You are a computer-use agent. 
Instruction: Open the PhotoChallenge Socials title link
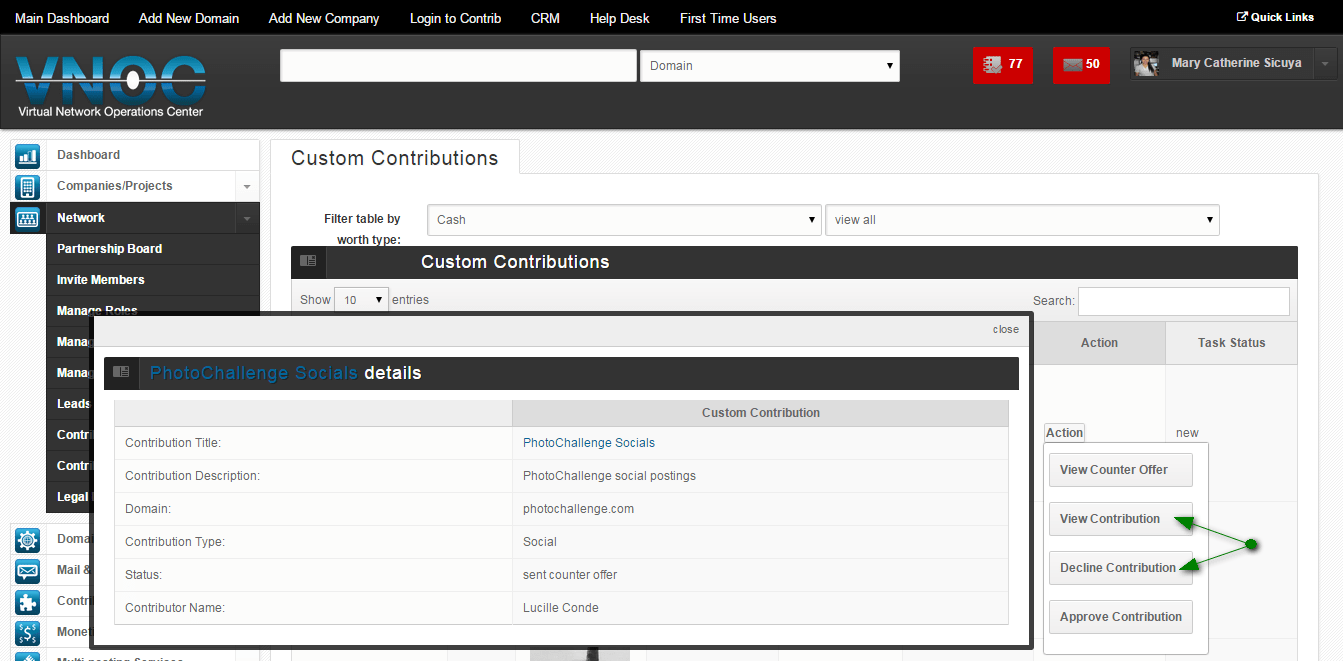(254, 373)
